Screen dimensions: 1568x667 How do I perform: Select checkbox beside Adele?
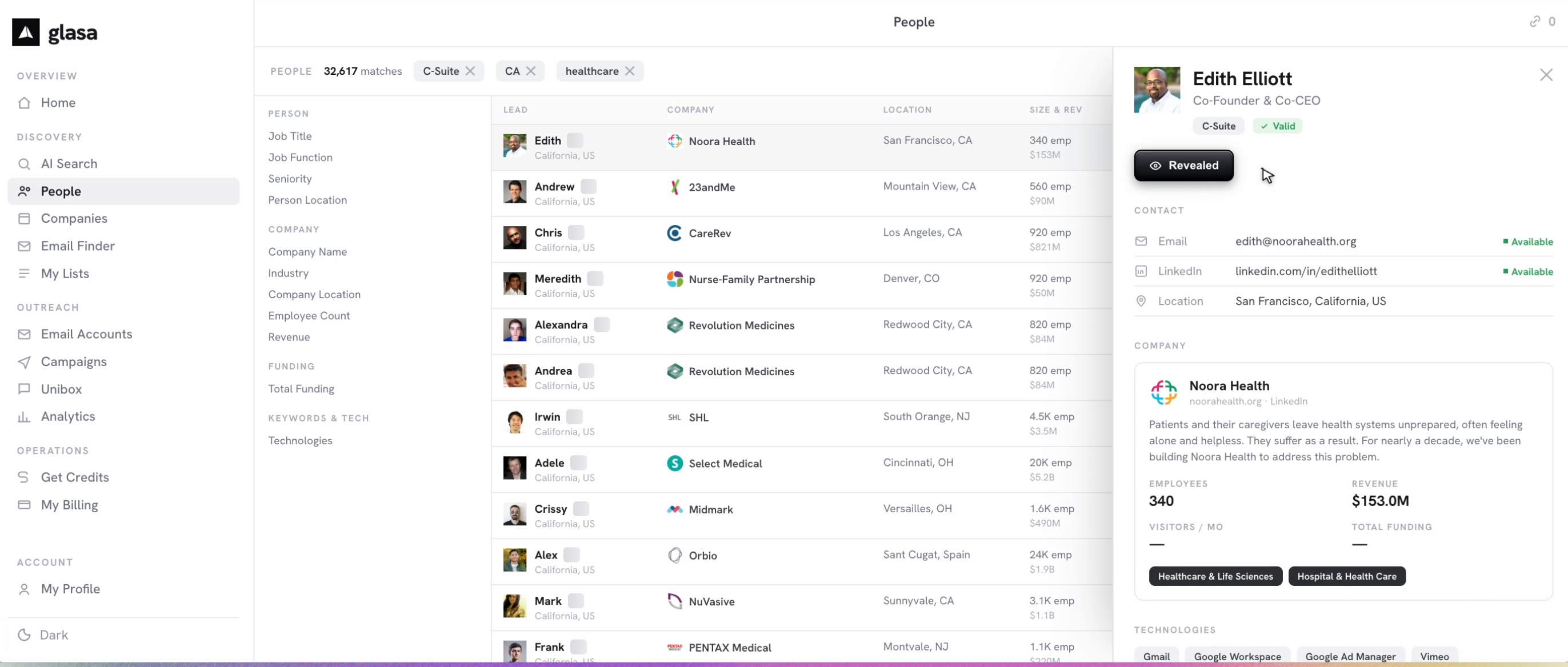[x=578, y=463]
